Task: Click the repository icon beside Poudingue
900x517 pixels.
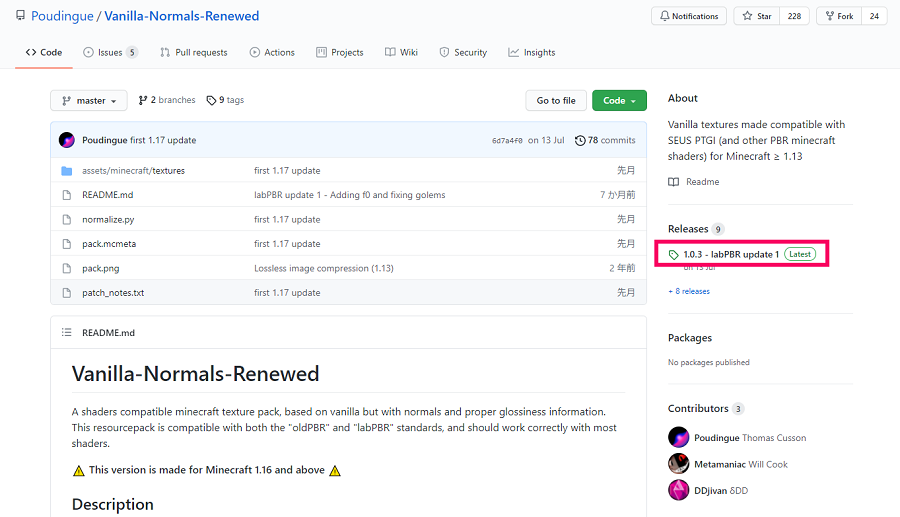Action: pyautogui.click(x=21, y=15)
